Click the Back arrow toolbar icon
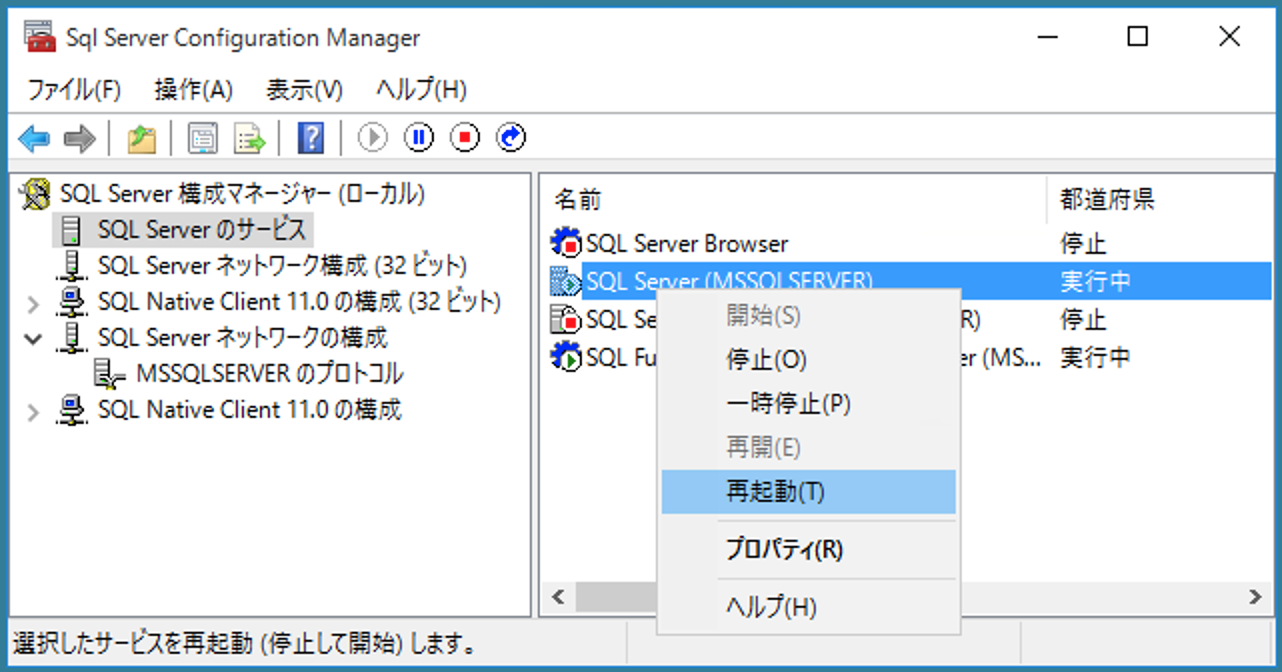 click(x=34, y=138)
